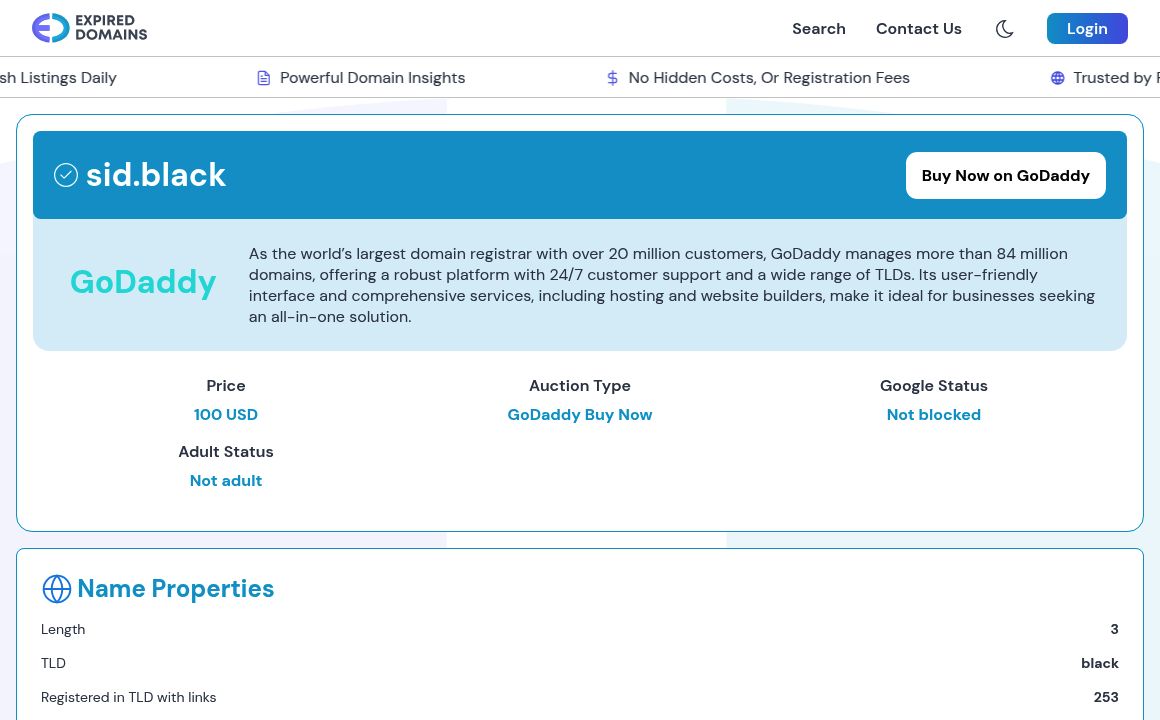Click the dollar icon beside No Hidden Costs
The width and height of the screenshot is (1160, 720).
[612, 77]
